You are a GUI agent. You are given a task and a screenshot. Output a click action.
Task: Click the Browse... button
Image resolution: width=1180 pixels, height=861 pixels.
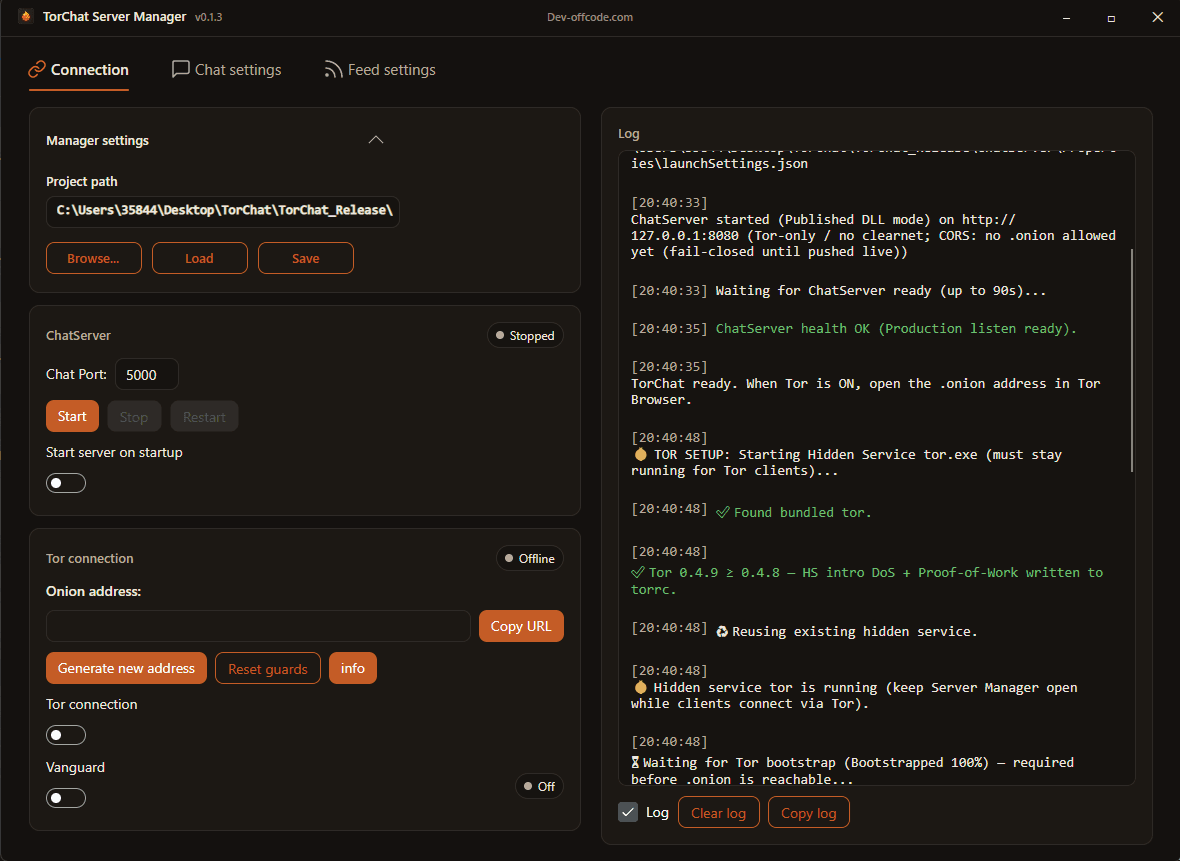tap(93, 258)
